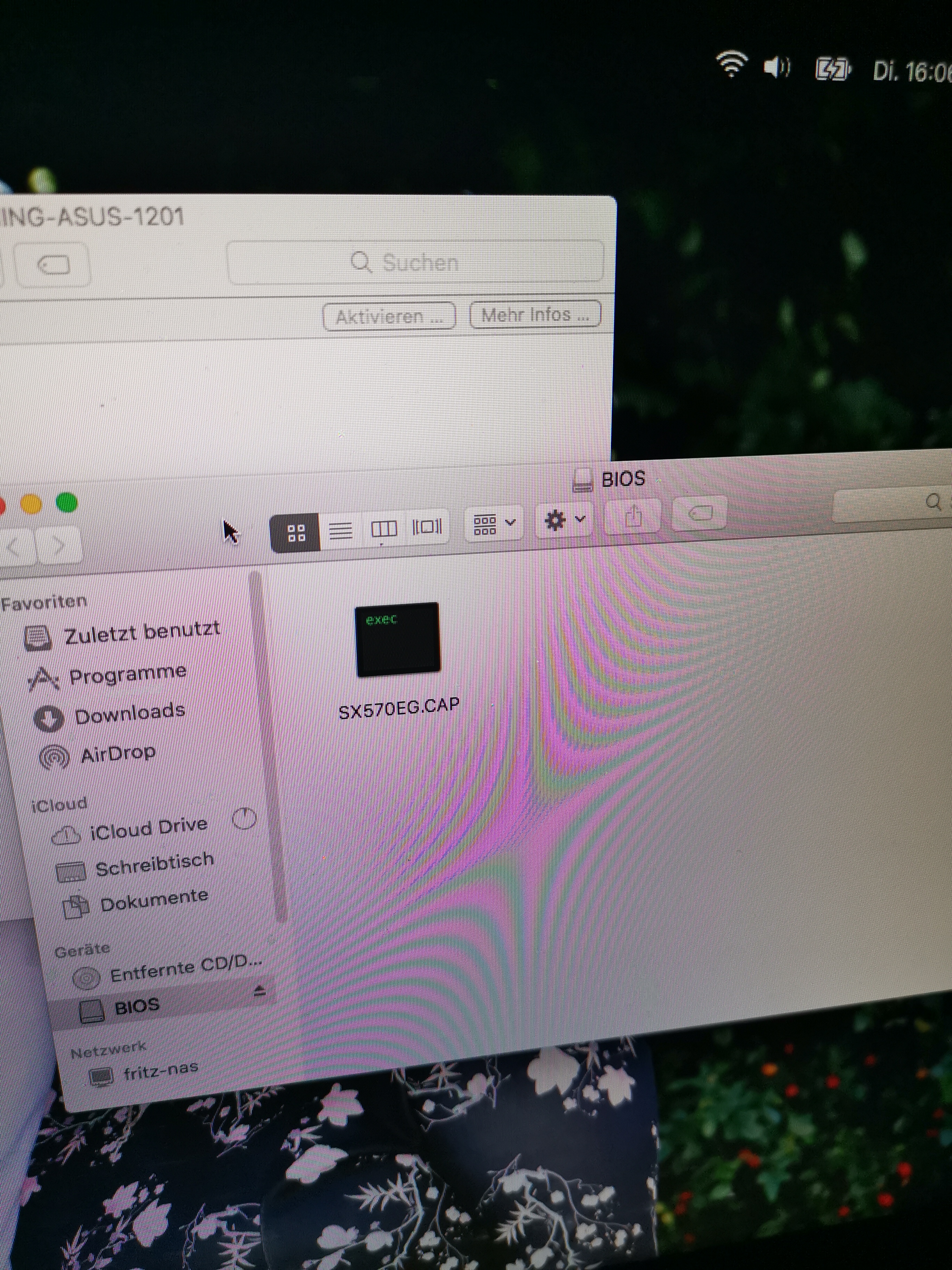Screen dimensions: 952x1270
Task: Open the arrange-by grouping dropdown
Action: point(494,524)
